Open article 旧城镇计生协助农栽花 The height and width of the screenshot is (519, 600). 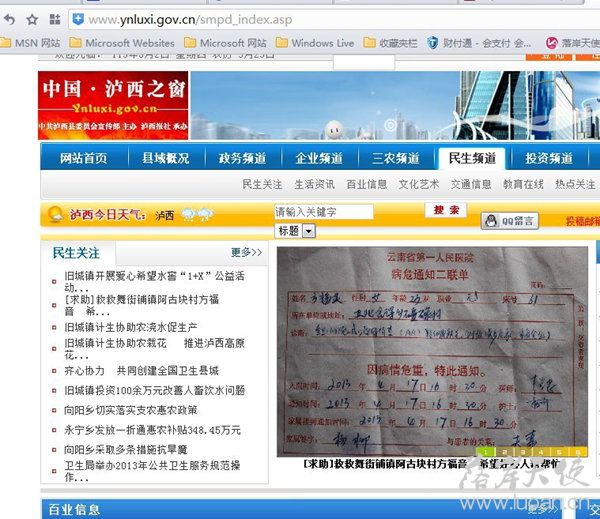[x=154, y=349]
